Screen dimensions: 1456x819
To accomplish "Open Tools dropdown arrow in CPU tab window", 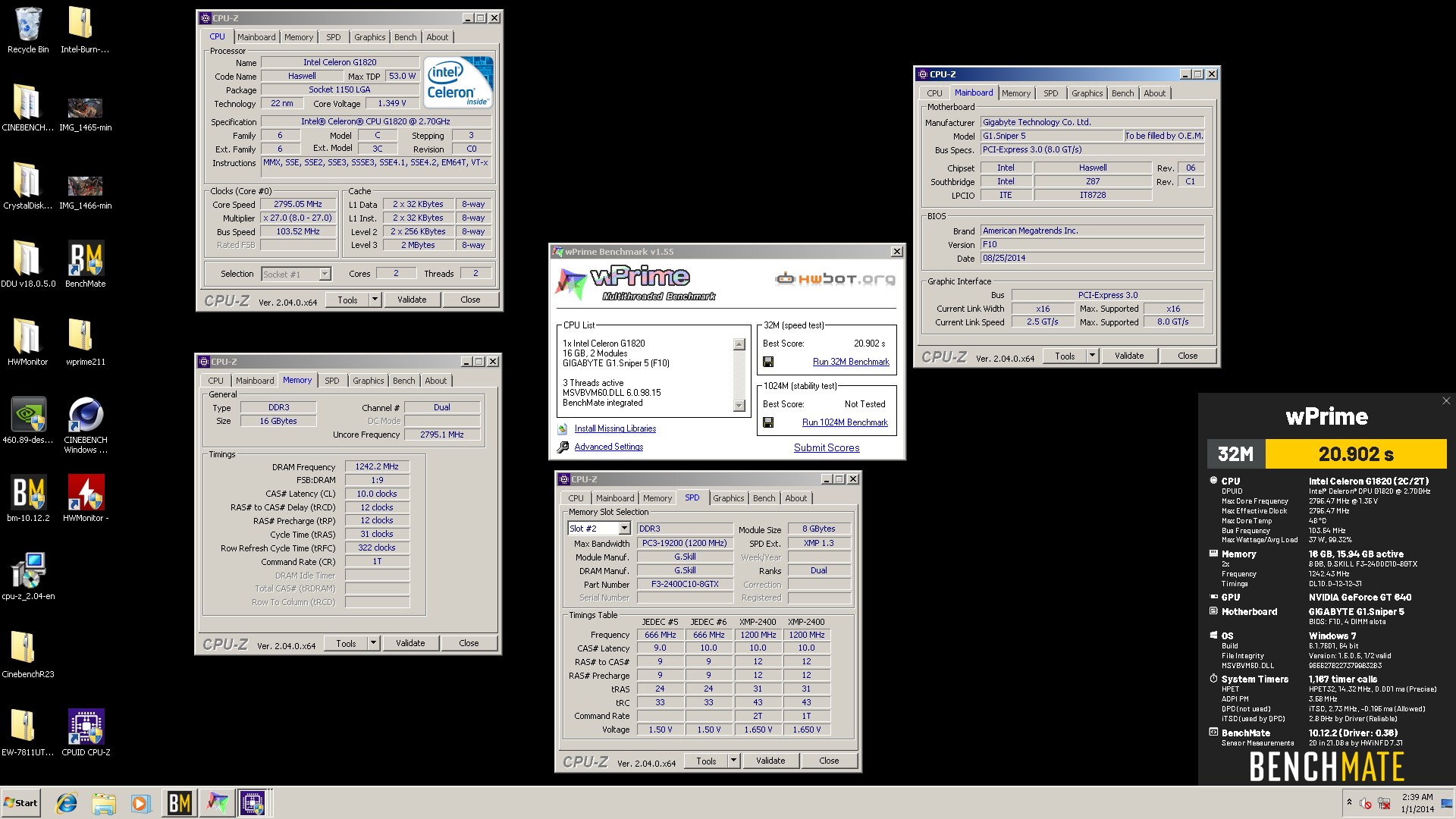I will point(374,300).
